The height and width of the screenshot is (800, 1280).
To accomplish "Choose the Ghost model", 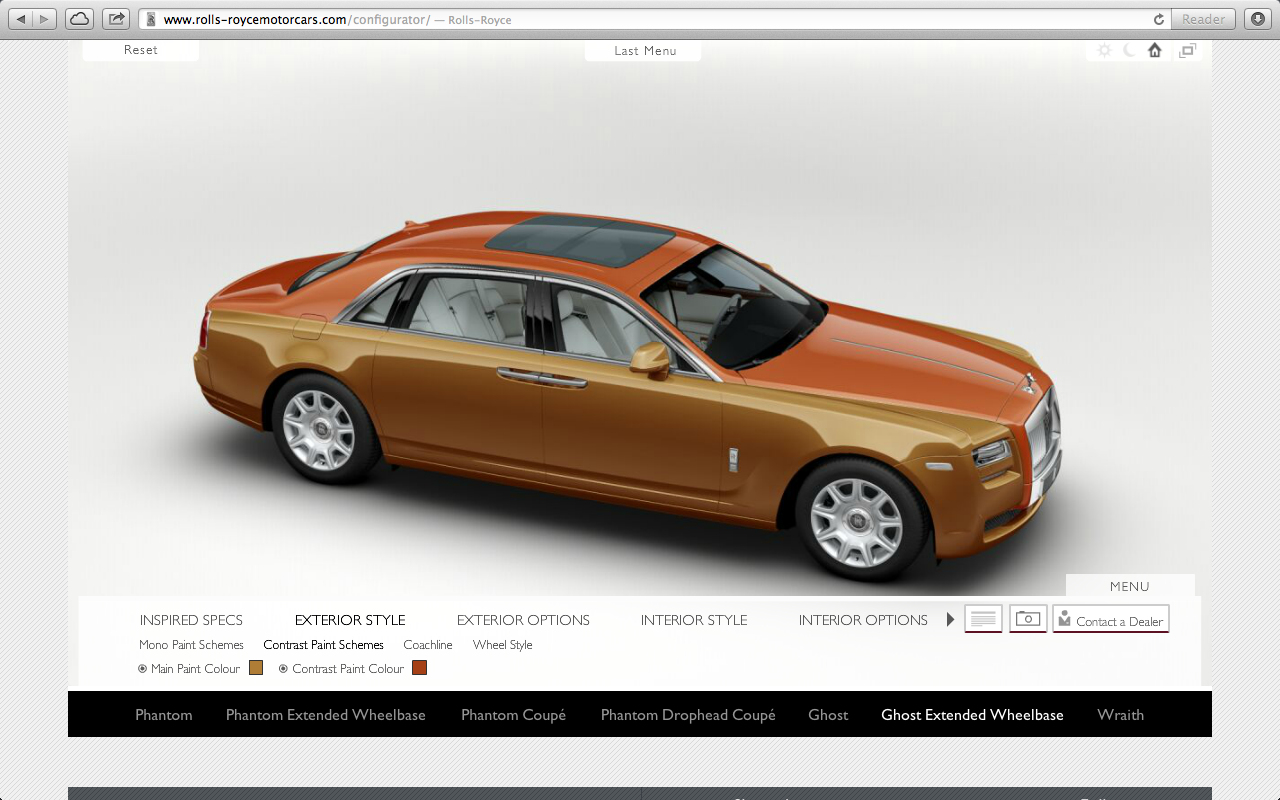I will 828,715.
